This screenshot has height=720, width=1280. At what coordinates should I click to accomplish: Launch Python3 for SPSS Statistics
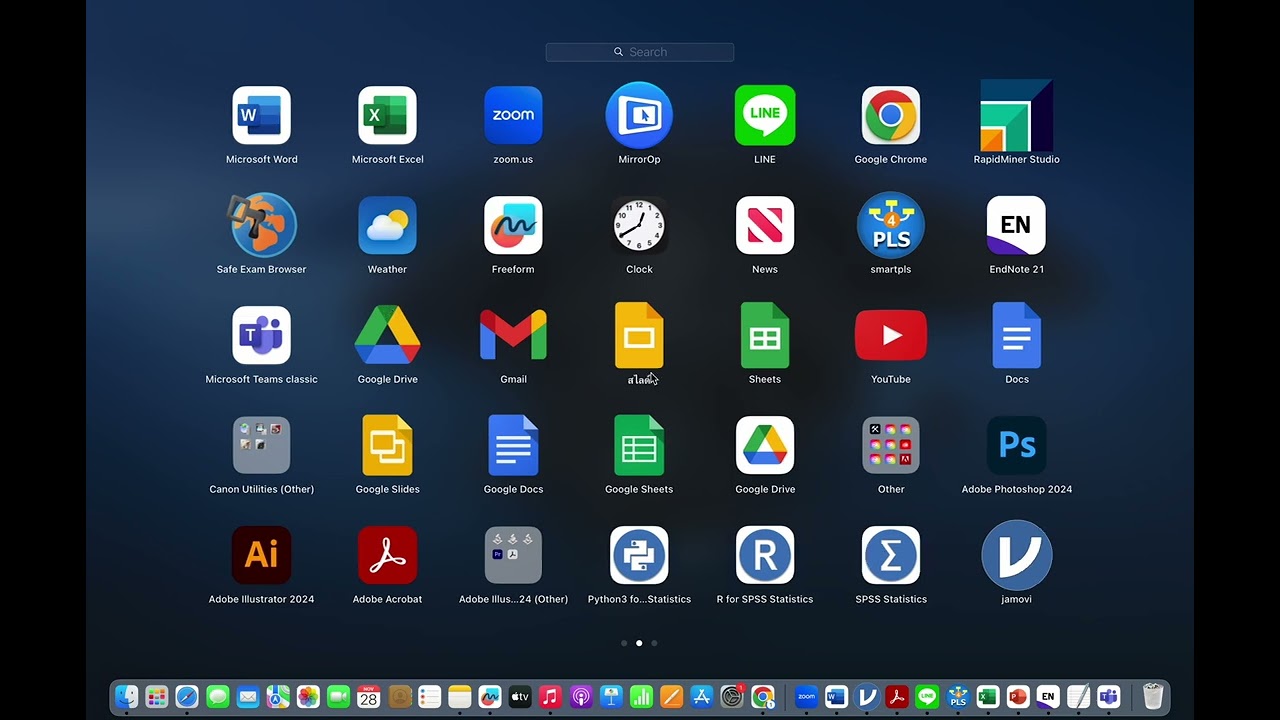coord(639,556)
